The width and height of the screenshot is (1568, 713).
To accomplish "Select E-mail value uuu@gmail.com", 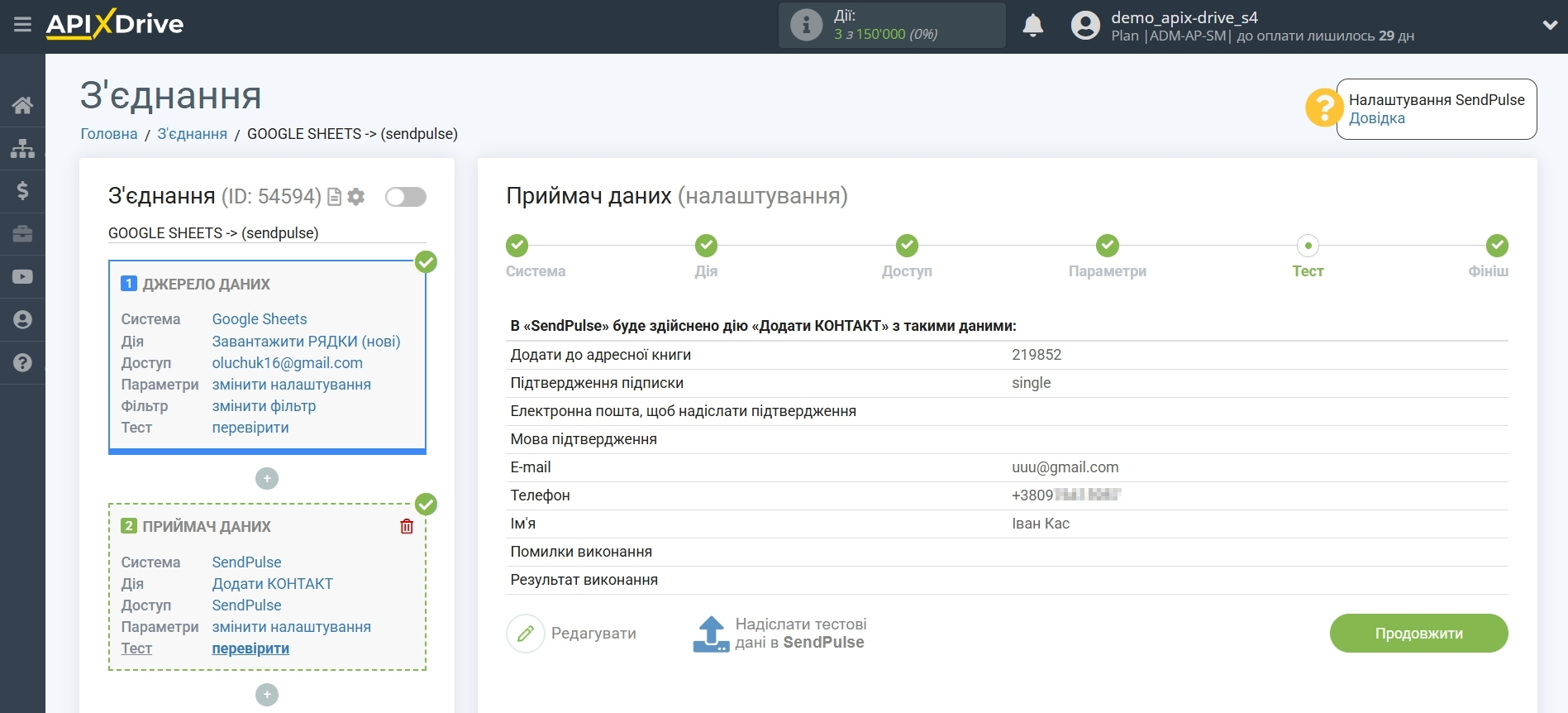I will click(1065, 467).
